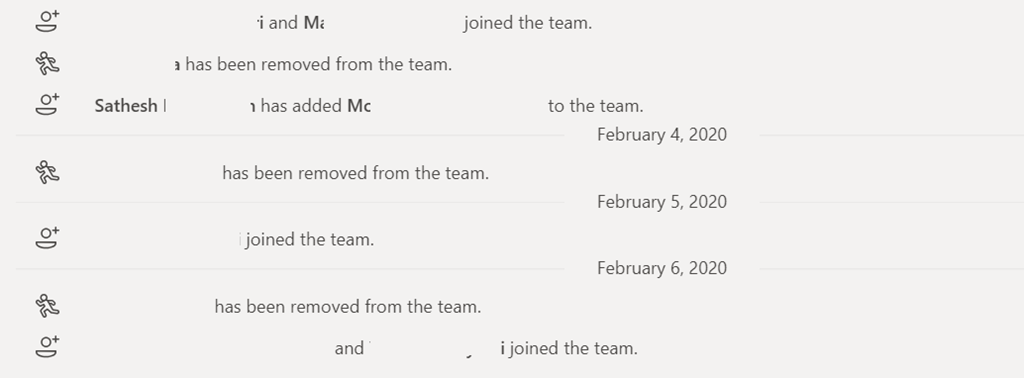Click the add-member icon beside Sathesh's message
Viewport: 1024px width, 378px height.
click(47, 104)
